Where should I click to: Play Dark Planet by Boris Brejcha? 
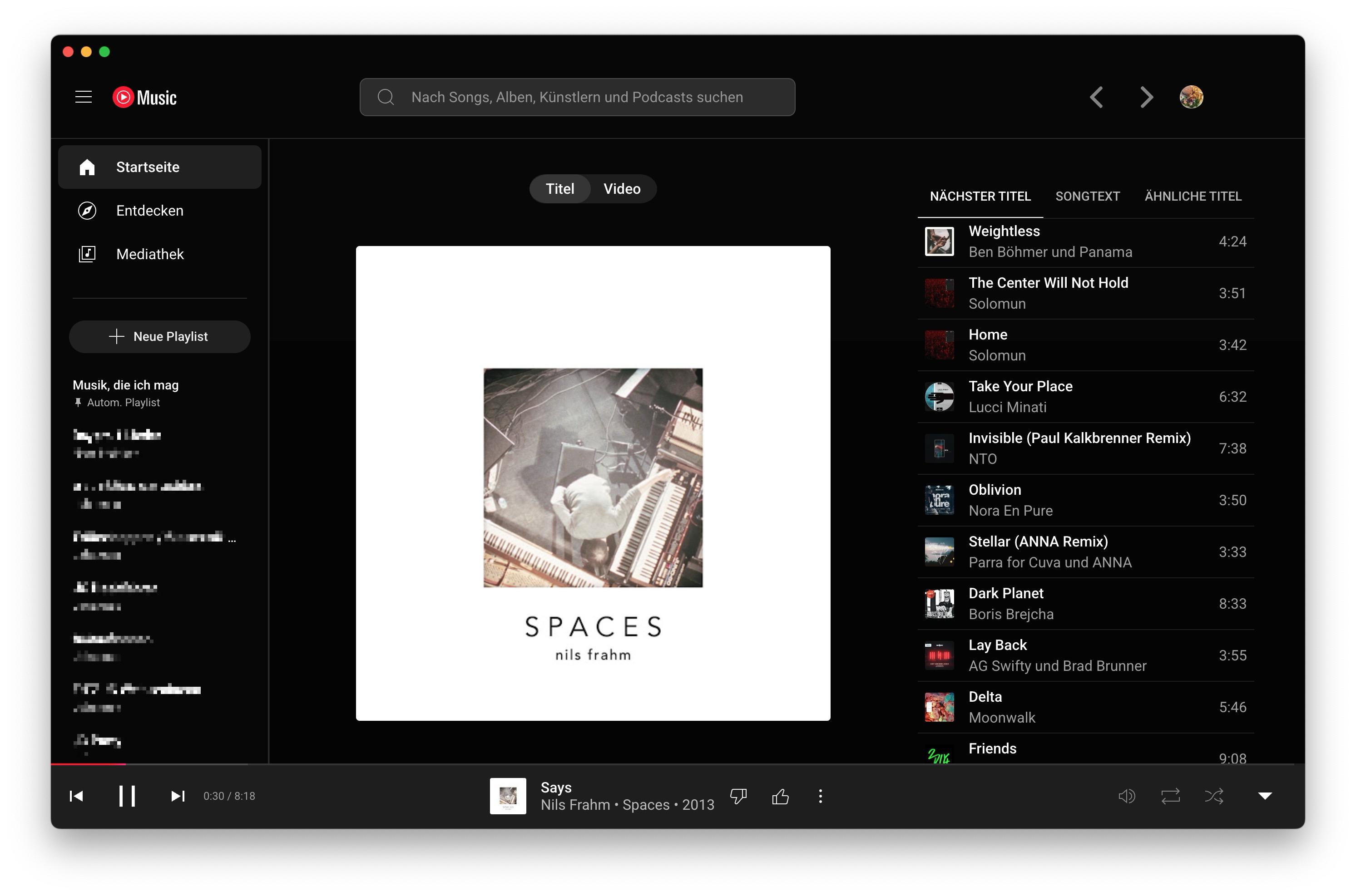click(1086, 603)
